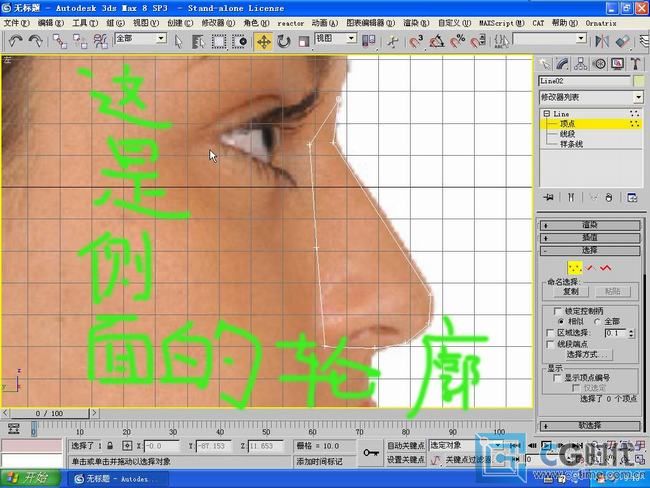Click the Align tool icon
The height and width of the screenshot is (488, 650).
[623, 41]
